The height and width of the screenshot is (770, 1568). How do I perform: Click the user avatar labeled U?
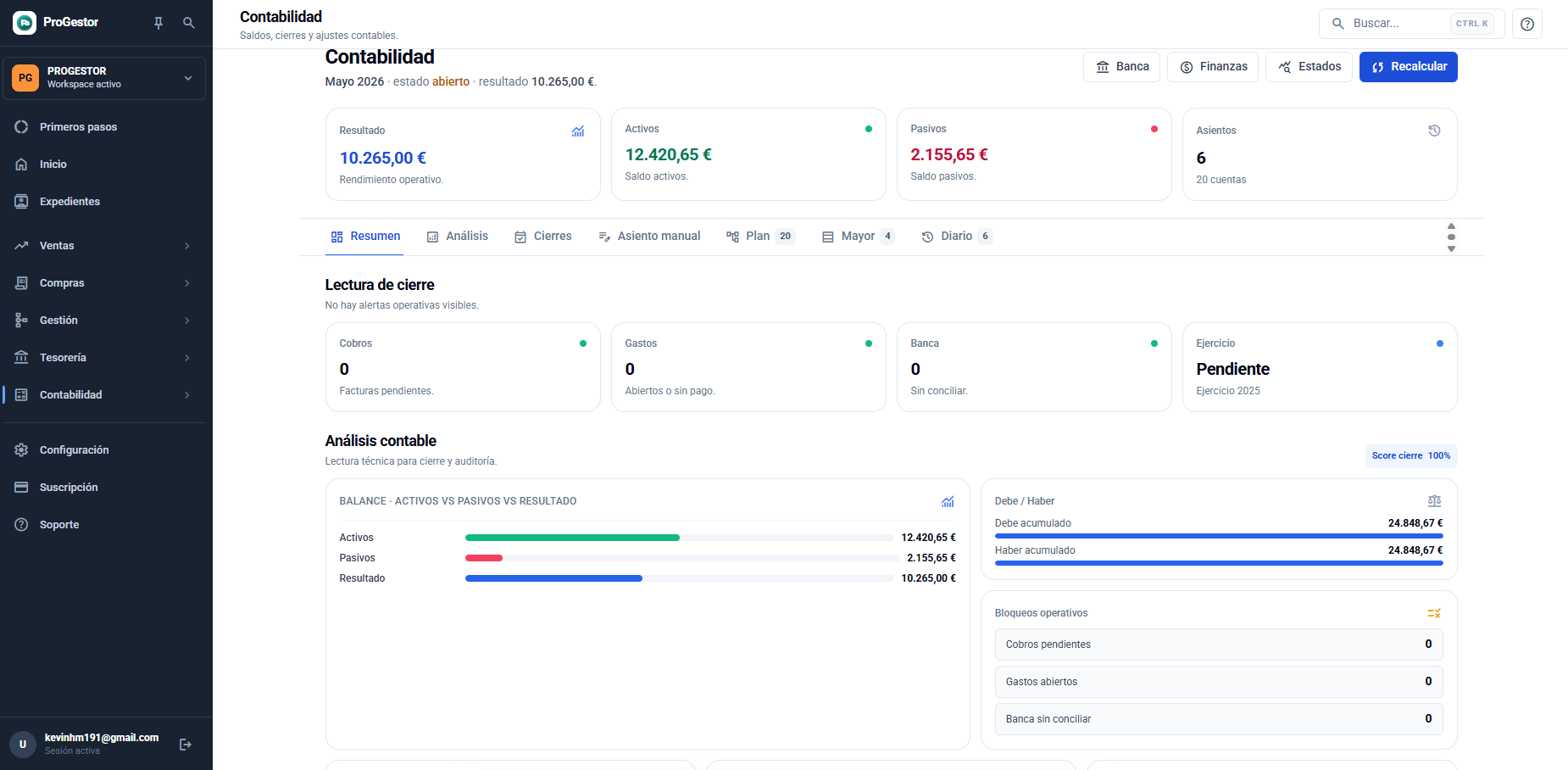23,745
